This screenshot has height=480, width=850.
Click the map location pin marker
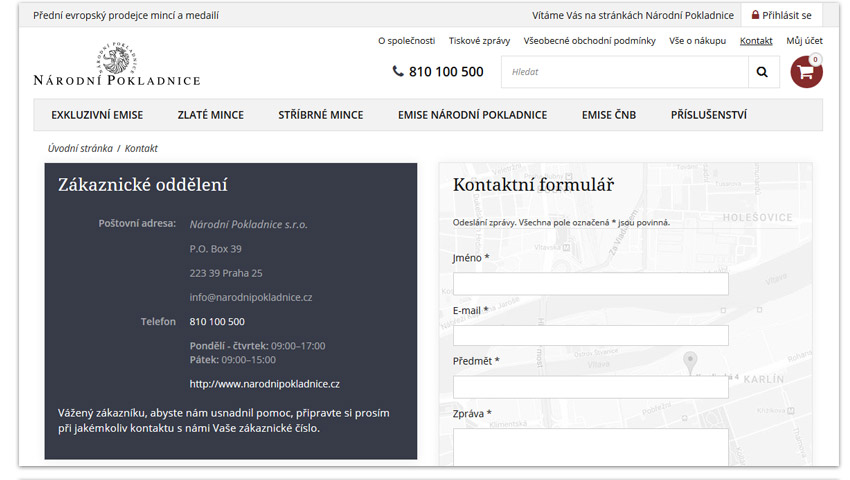pyautogui.click(x=690, y=362)
